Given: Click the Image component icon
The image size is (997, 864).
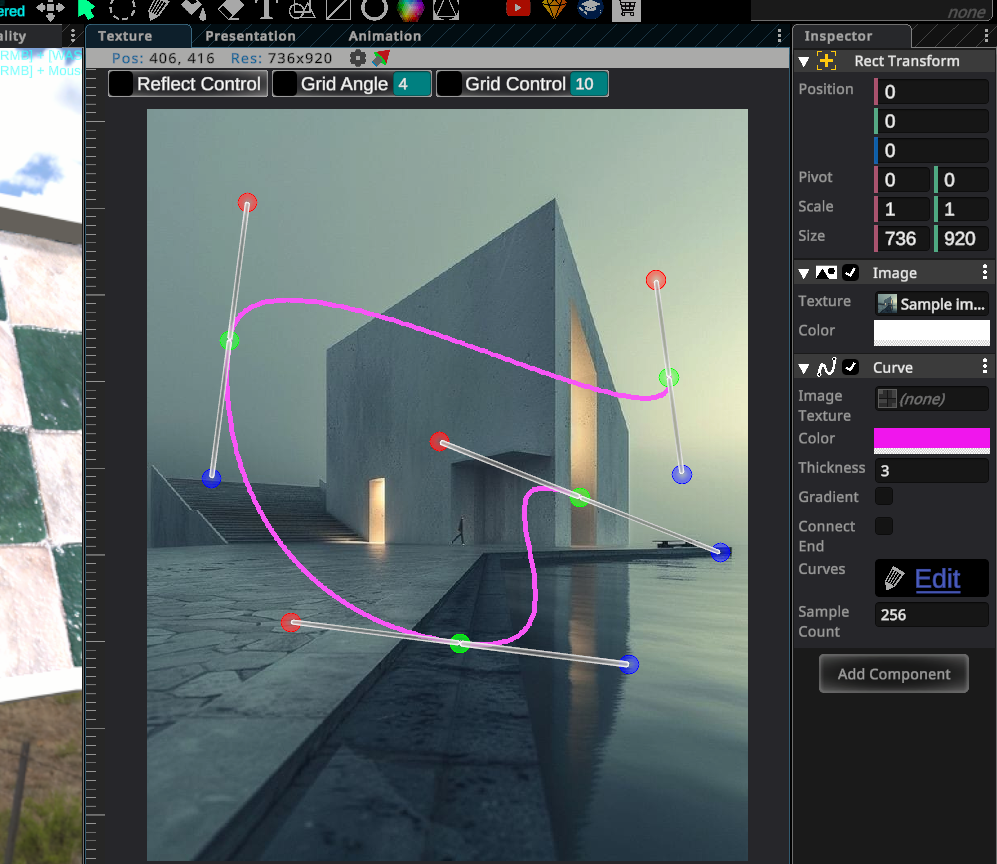Looking at the screenshot, I should [826, 273].
